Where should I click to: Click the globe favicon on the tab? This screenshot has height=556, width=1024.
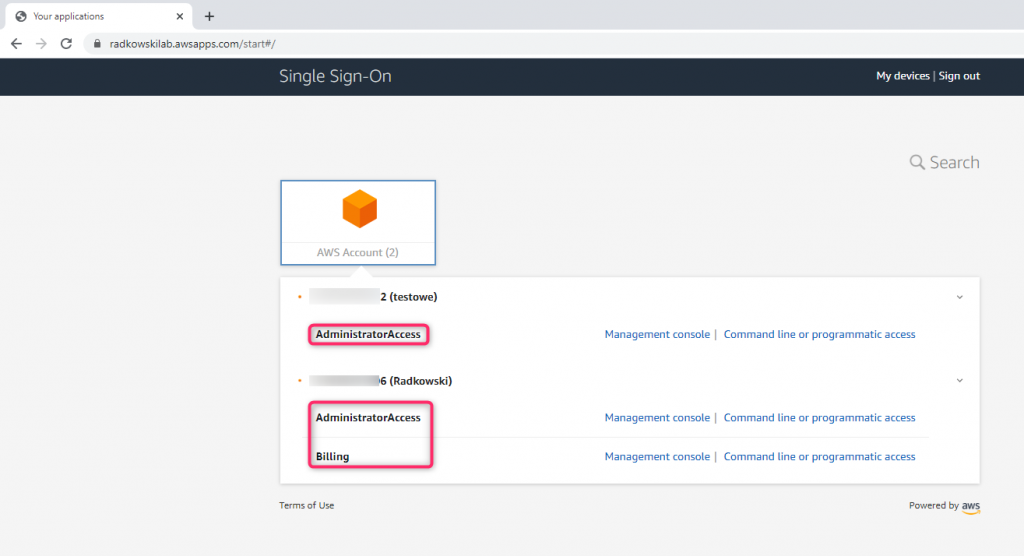coord(21,16)
